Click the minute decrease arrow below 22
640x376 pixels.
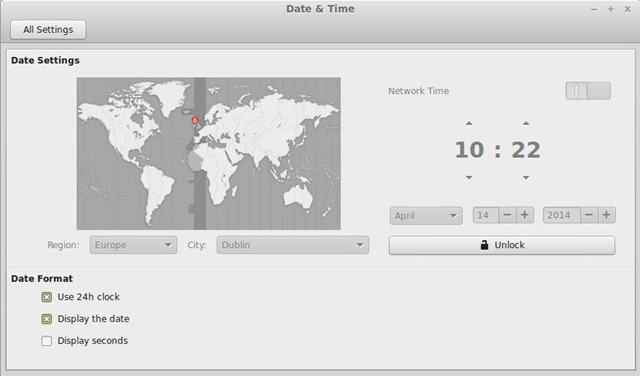click(526, 178)
